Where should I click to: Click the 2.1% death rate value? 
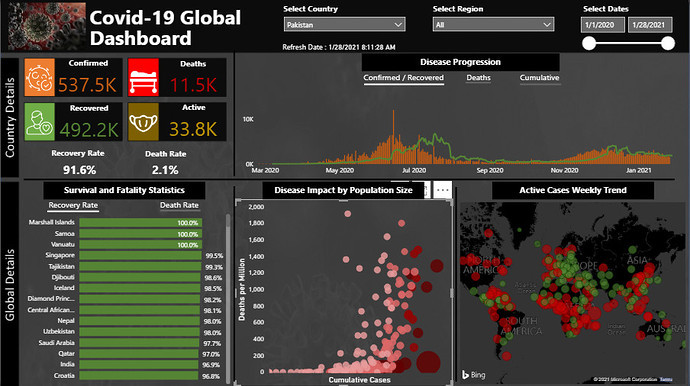[x=165, y=170]
